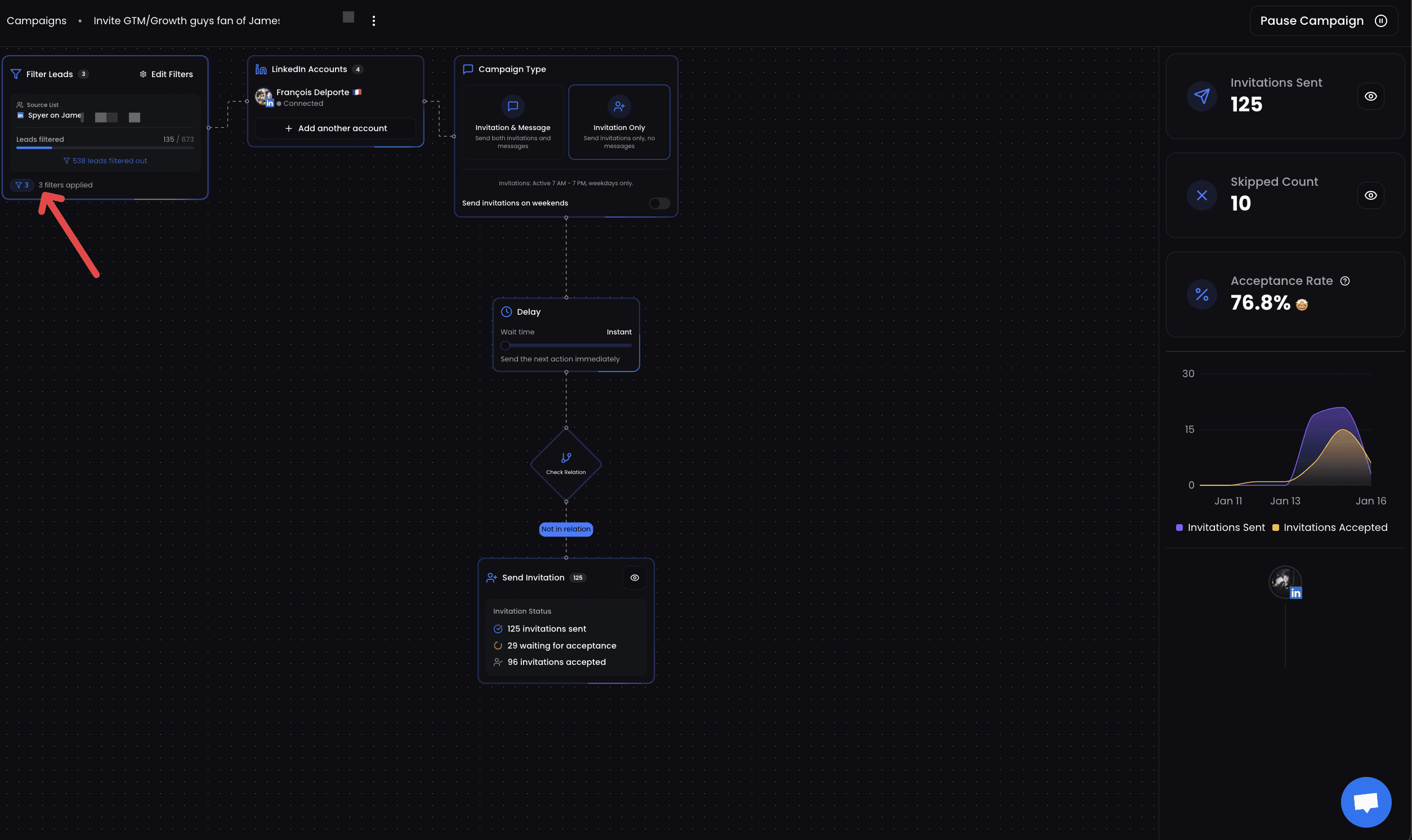Viewport: 1412px width, 840px height.
Task: Click the Invitations Sent send icon
Action: coord(1201,96)
